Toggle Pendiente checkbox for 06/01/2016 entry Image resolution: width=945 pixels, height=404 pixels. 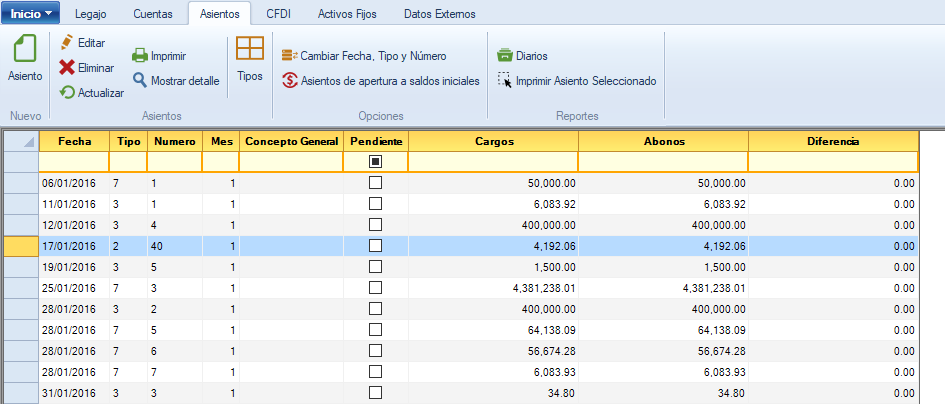[x=375, y=183]
